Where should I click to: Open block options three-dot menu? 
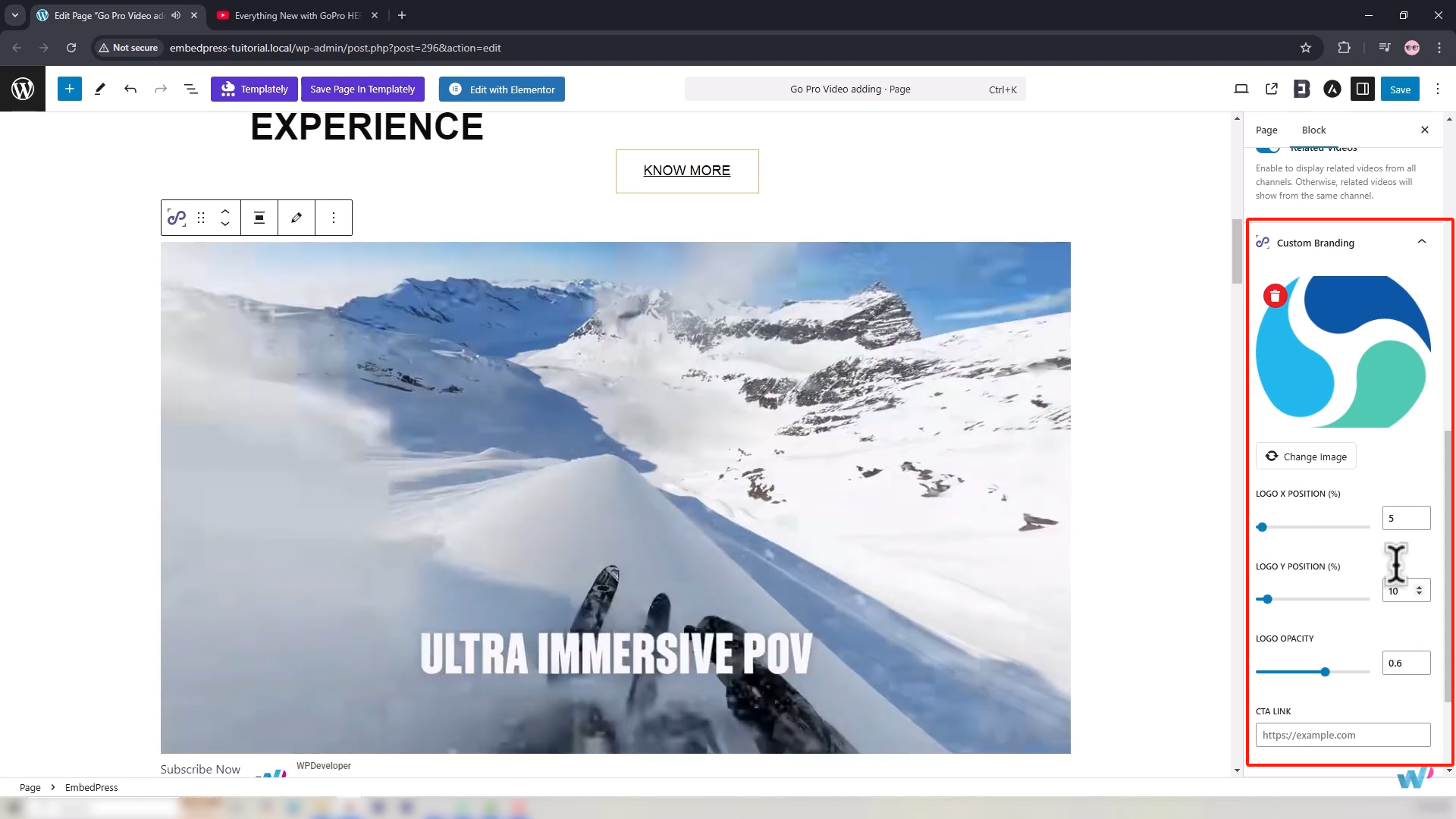[334, 218]
